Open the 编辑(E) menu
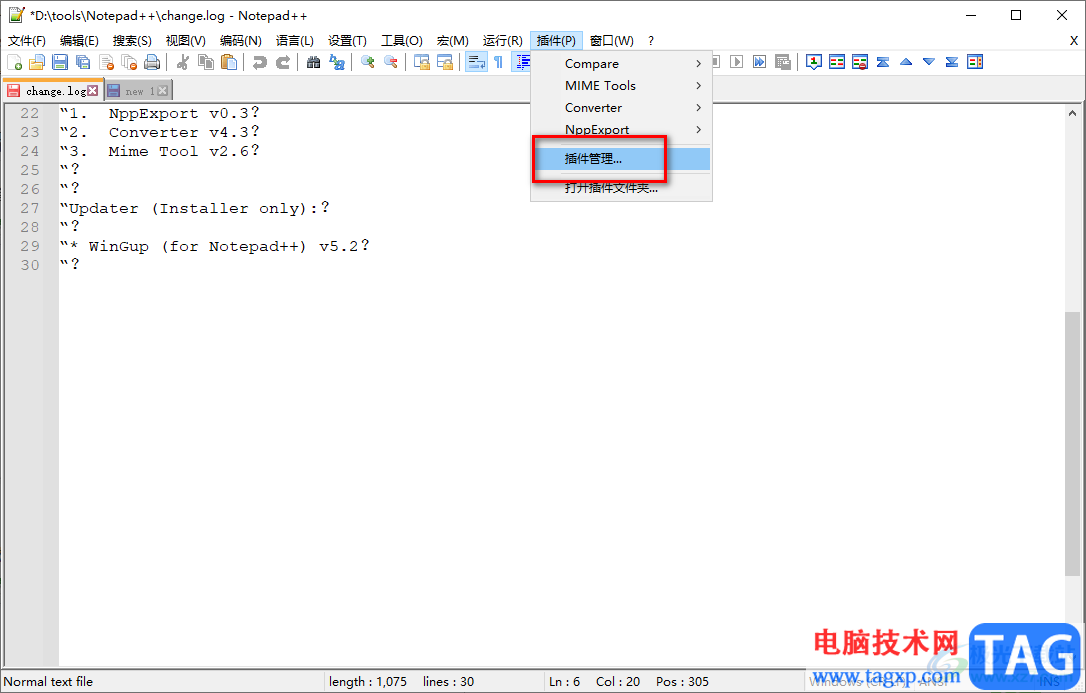Screen dimensions: 1086x693 pyautogui.click(x=79, y=41)
